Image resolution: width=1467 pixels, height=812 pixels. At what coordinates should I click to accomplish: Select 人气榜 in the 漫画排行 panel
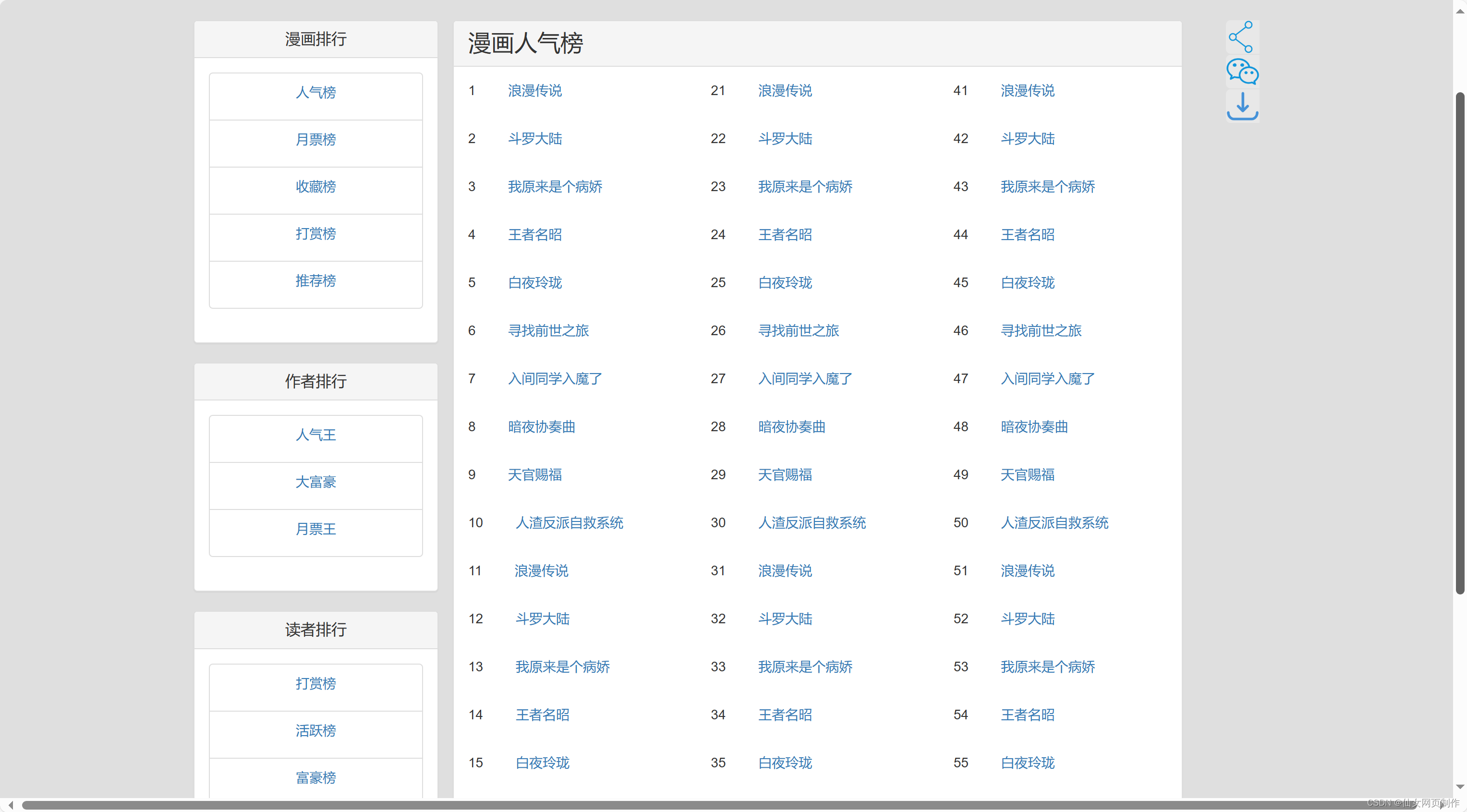315,92
